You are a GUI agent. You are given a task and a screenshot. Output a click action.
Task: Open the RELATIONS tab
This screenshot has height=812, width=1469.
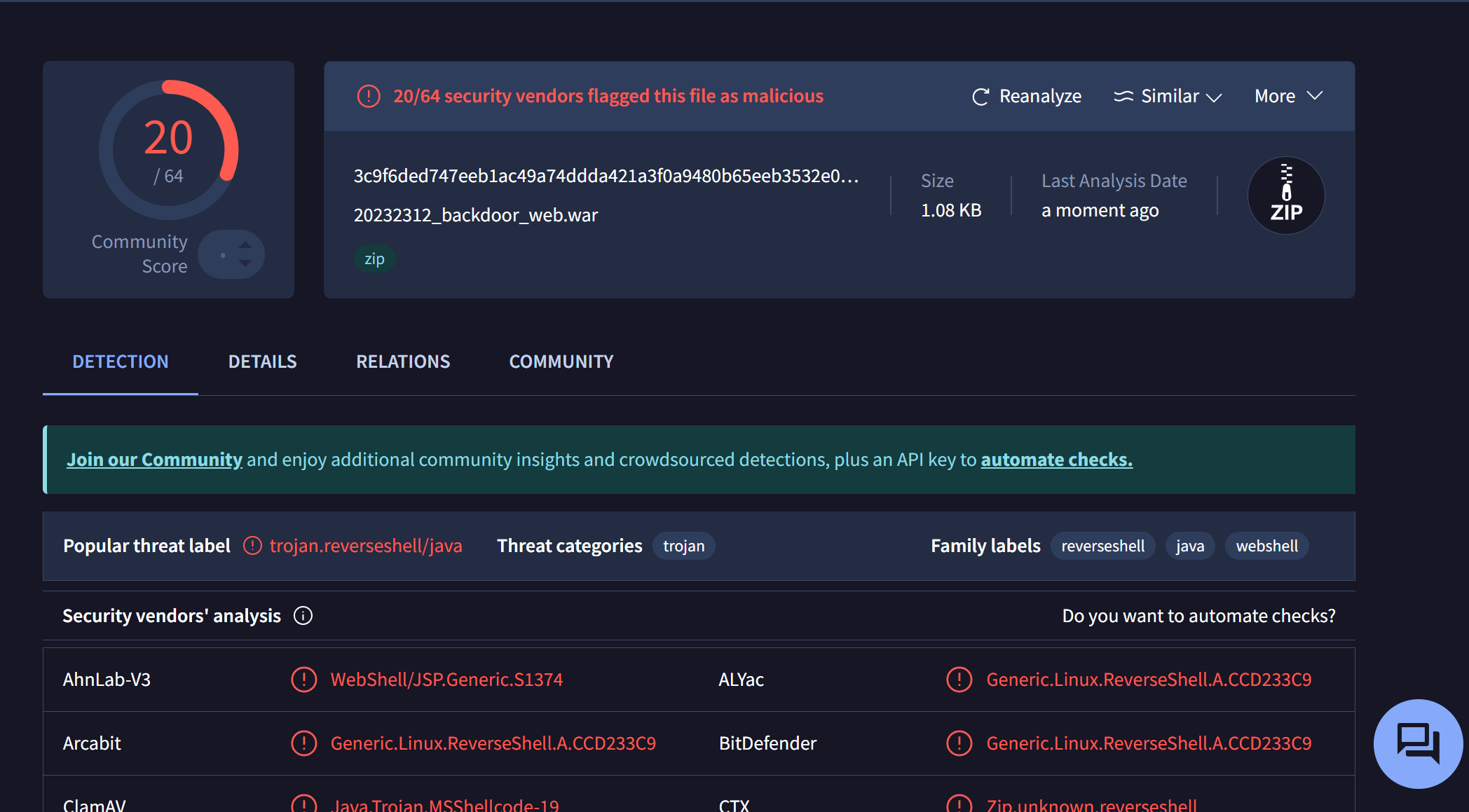pyautogui.click(x=403, y=362)
